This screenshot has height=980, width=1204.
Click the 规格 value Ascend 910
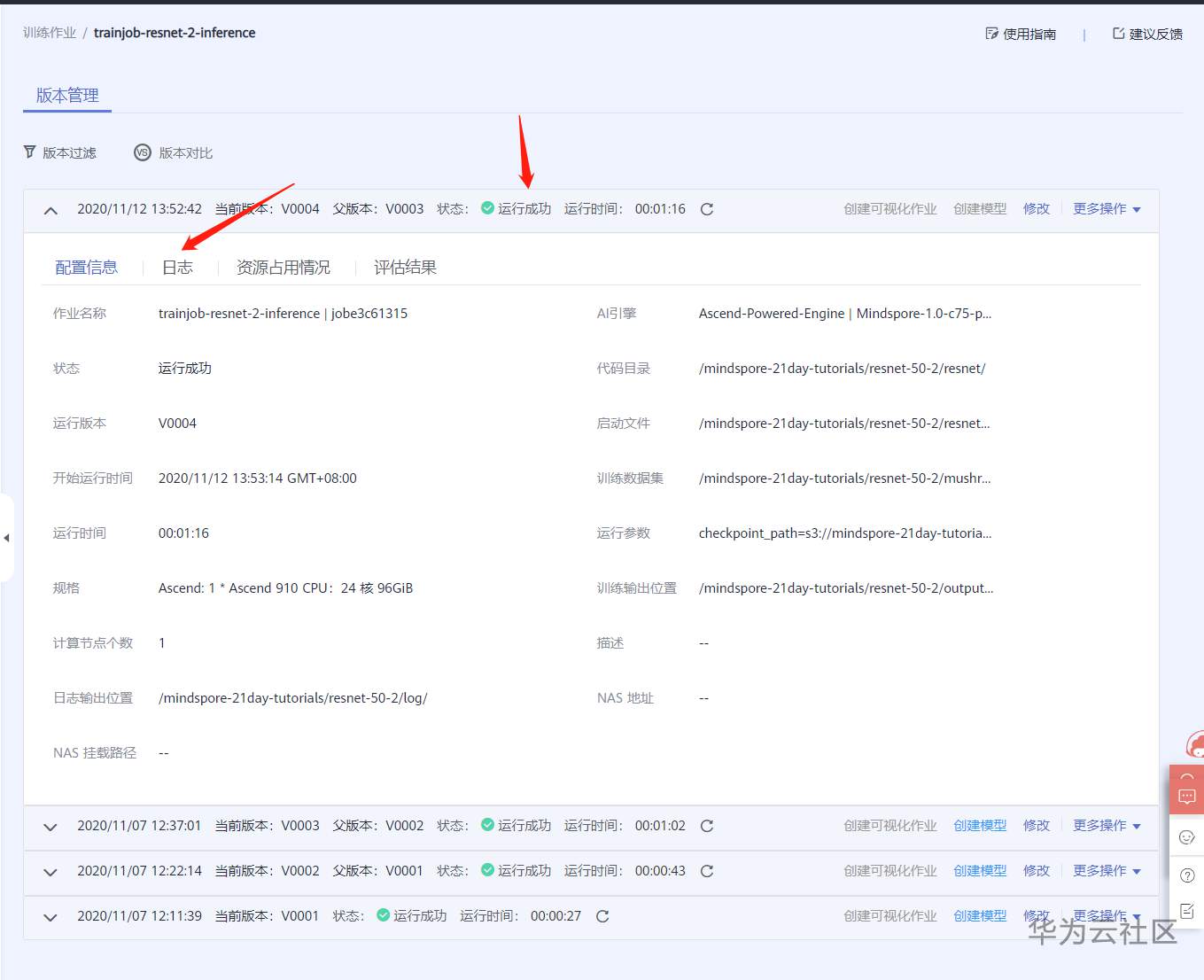[285, 588]
